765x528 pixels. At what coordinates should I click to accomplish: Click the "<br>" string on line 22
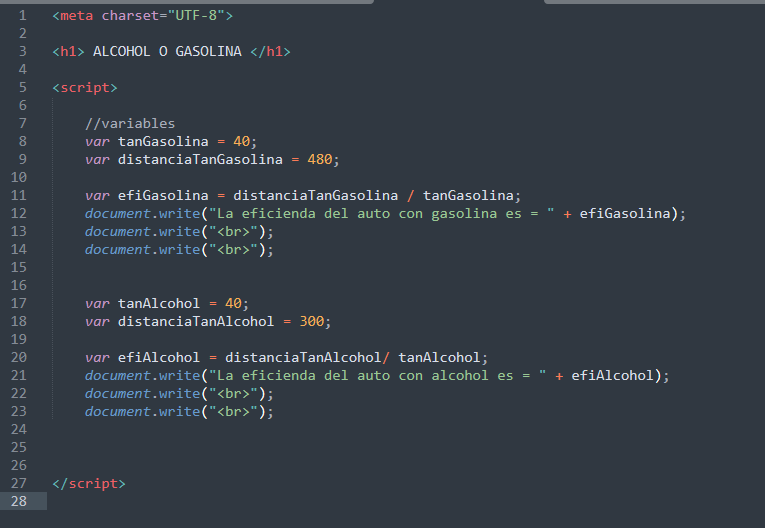pyautogui.click(x=233, y=394)
